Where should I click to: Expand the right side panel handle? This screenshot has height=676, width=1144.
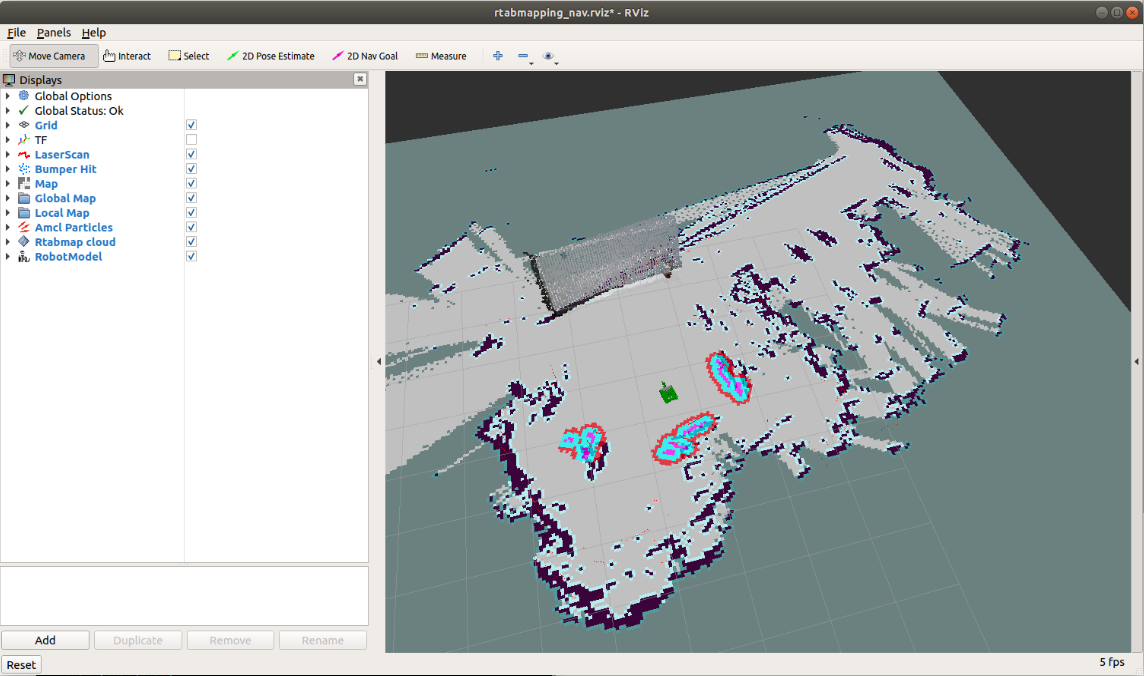[1136, 361]
